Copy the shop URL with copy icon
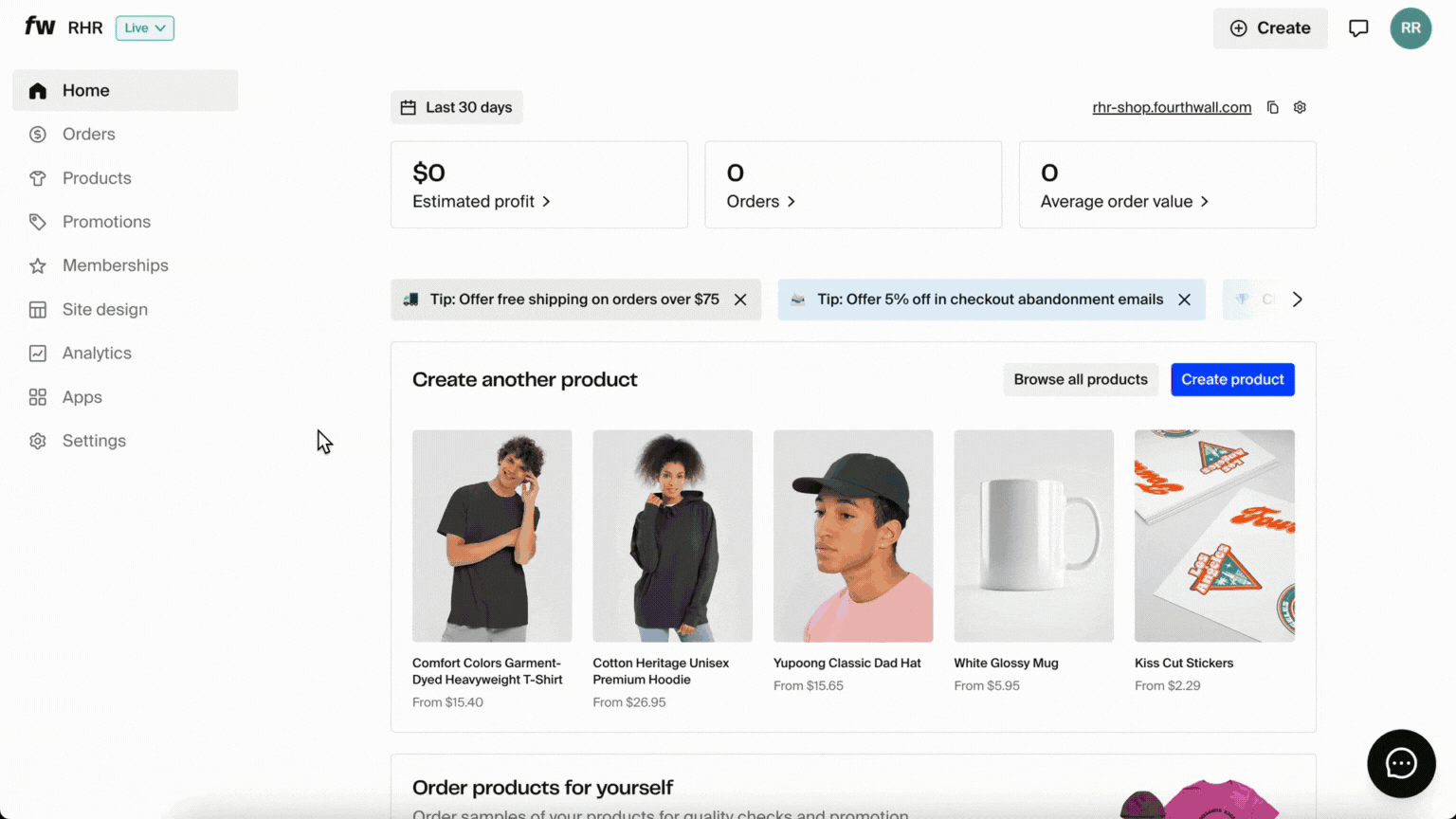Viewport: 1456px width, 819px height. 1273,107
